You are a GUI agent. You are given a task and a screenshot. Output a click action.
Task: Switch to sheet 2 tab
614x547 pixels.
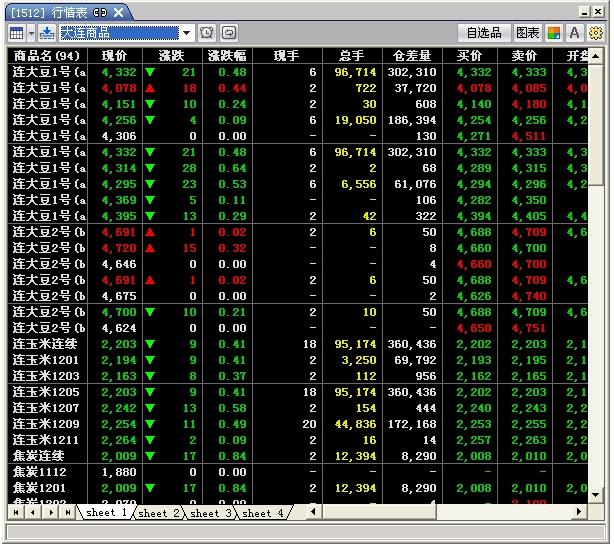point(160,513)
